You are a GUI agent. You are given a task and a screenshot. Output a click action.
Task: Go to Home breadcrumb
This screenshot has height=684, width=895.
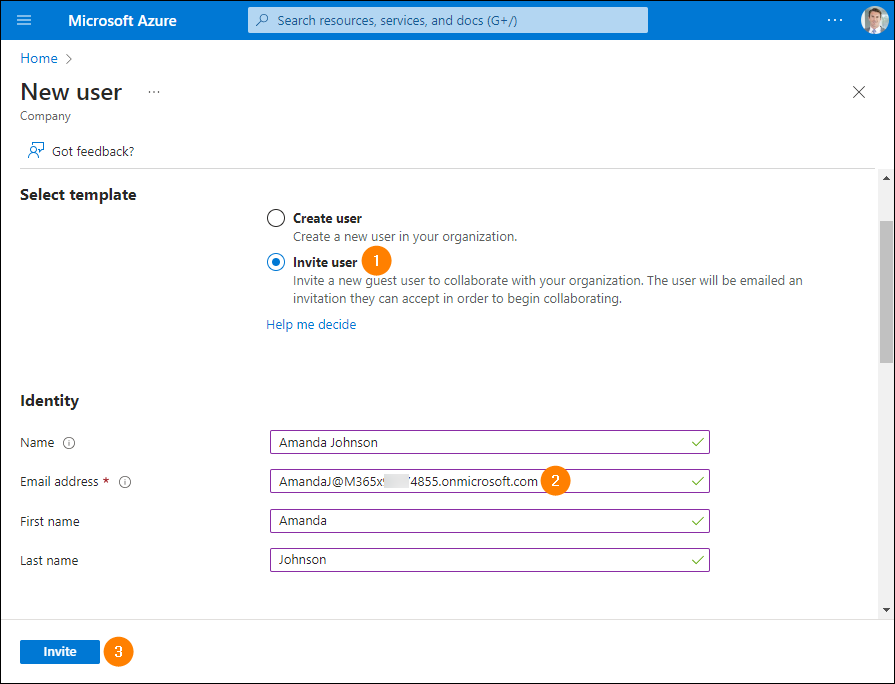click(39, 58)
